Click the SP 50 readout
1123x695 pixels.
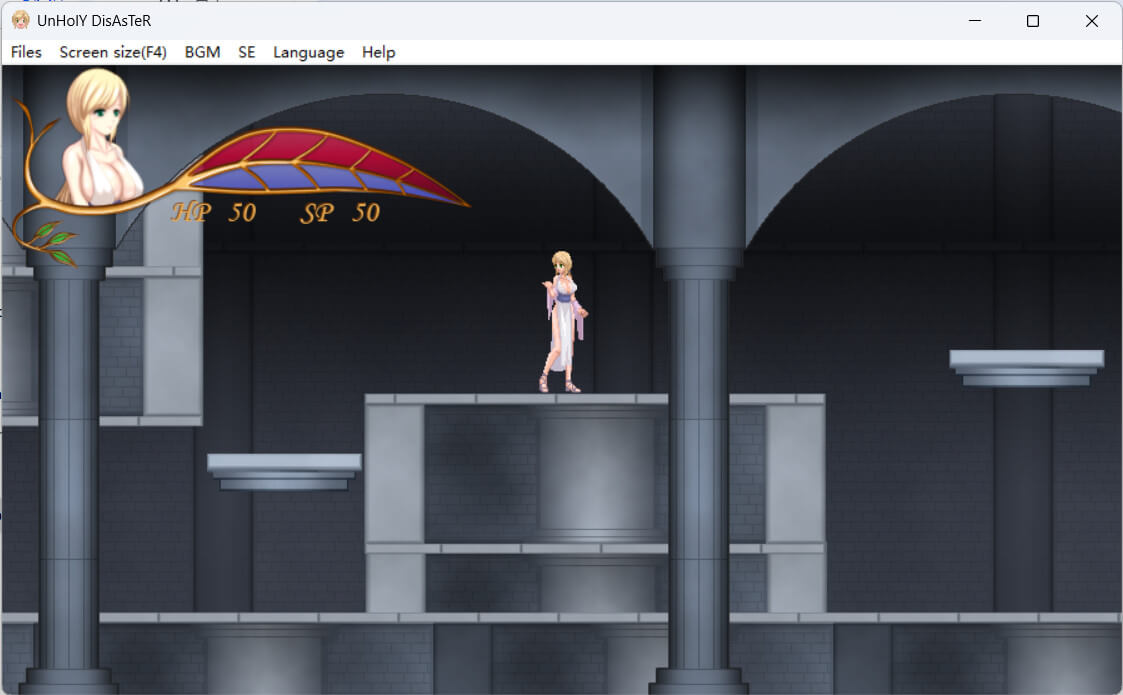pos(340,212)
